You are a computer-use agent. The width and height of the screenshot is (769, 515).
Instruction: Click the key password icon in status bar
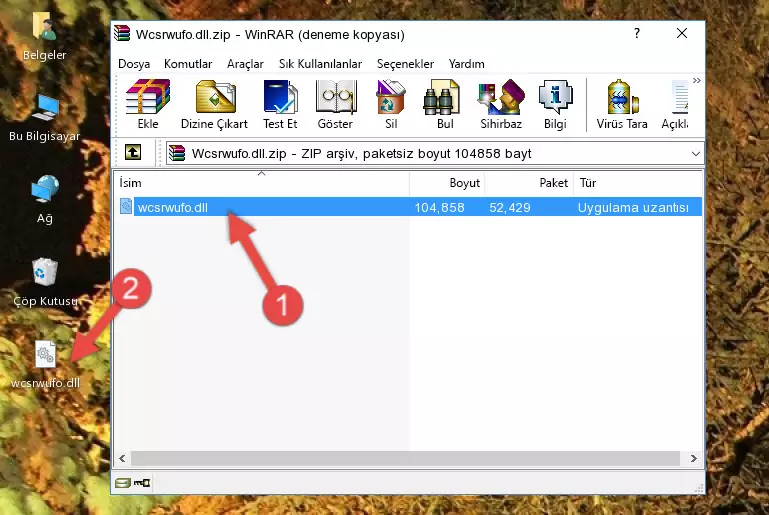point(142,483)
